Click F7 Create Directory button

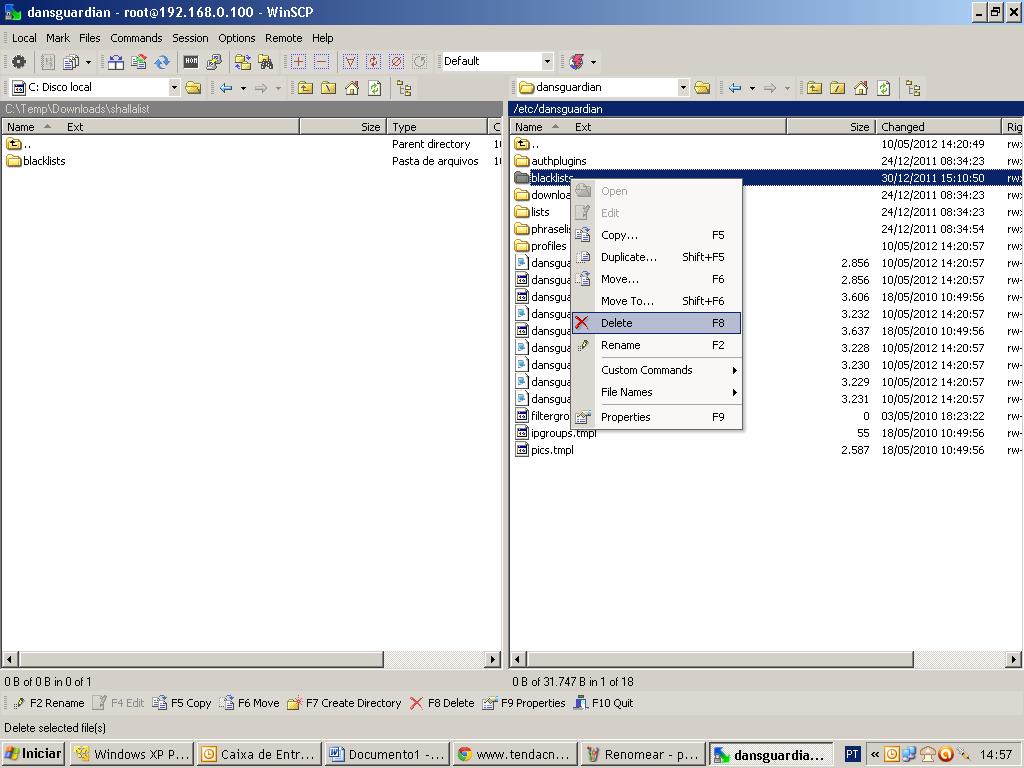tap(344, 703)
